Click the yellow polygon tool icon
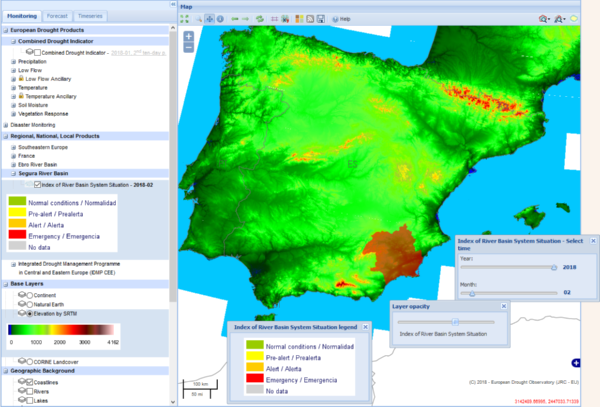The width and height of the screenshot is (600, 407). (x=574, y=19)
